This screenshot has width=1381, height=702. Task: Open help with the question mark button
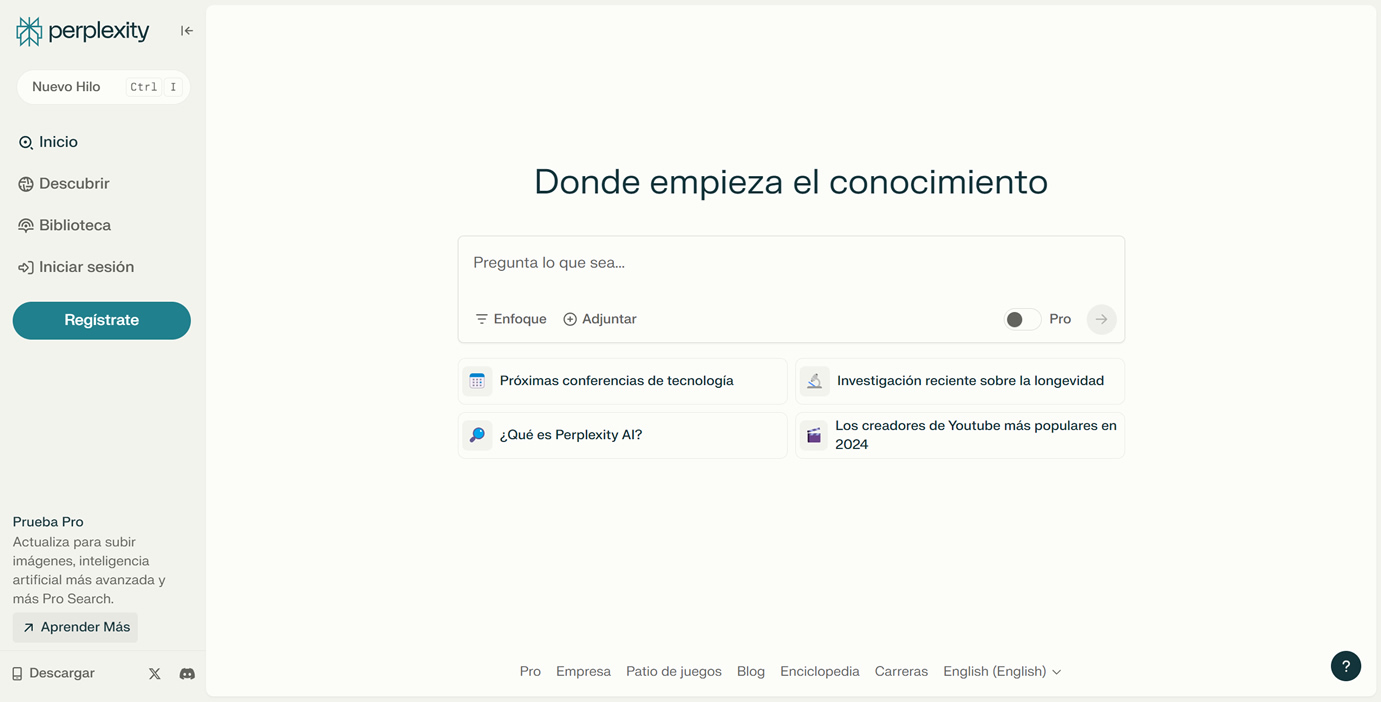(x=1346, y=666)
